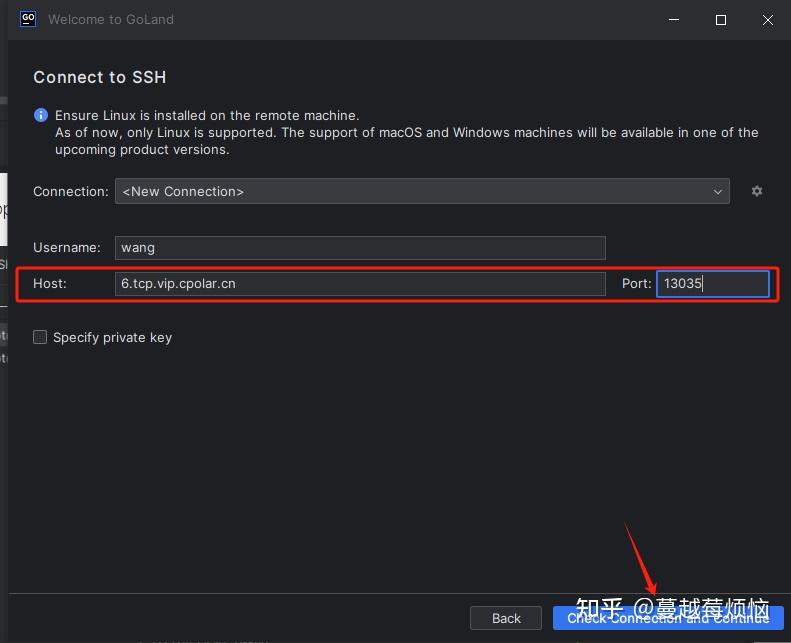The image size is (791, 643).
Task: Click Check Connection and Continue button
Action: [668, 618]
